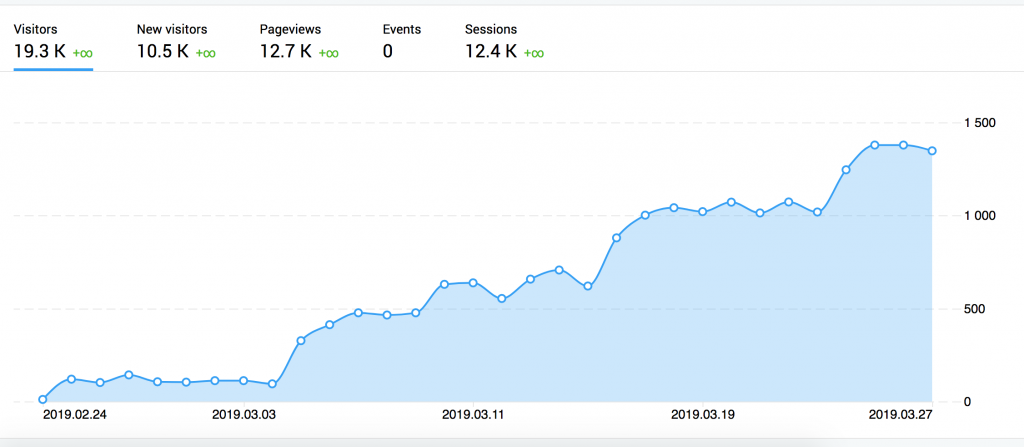Click the data point above the 2019.03.19 label
The height and width of the screenshot is (447, 1024).
[703, 212]
